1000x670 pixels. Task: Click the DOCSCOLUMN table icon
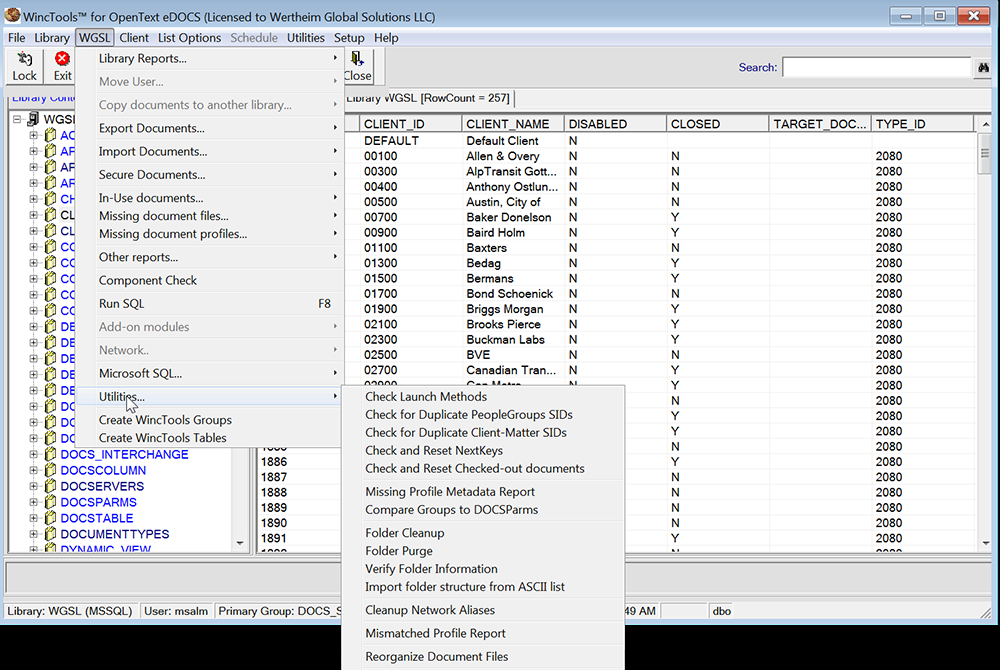pyautogui.click(x=50, y=470)
